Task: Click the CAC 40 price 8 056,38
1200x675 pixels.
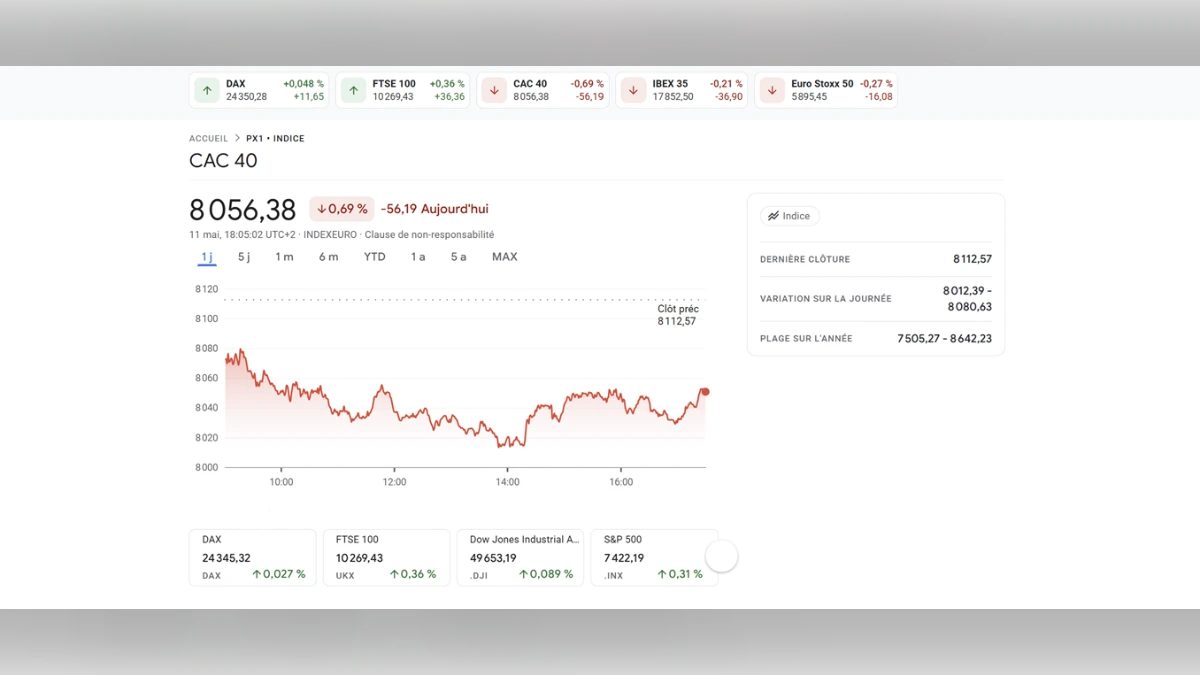Action: coord(243,210)
